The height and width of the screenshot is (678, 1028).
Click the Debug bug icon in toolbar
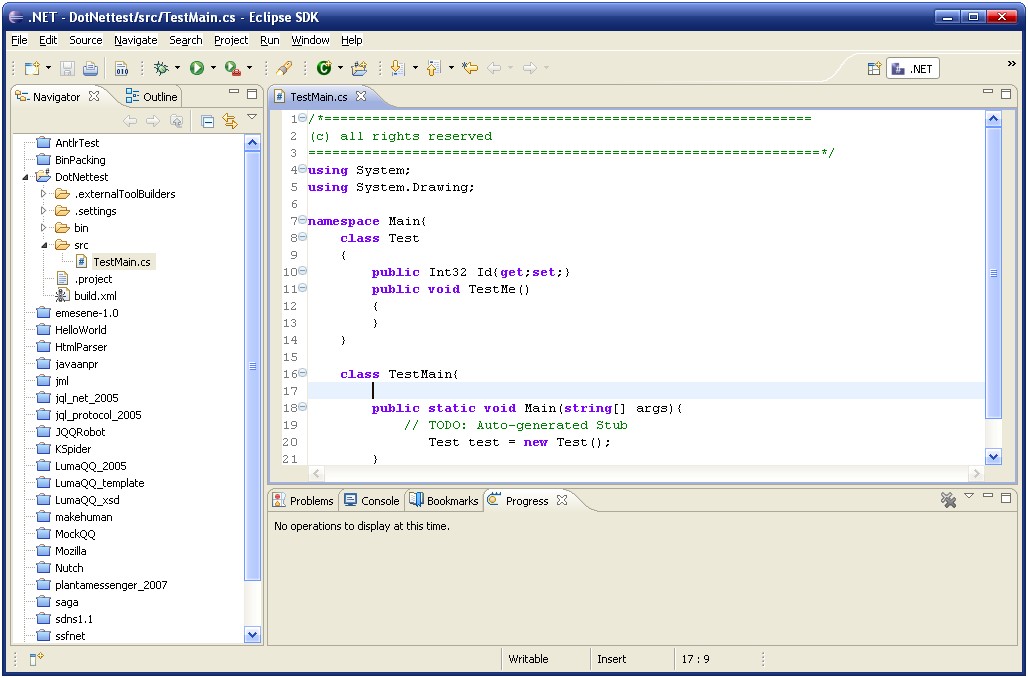[x=161, y=68]
